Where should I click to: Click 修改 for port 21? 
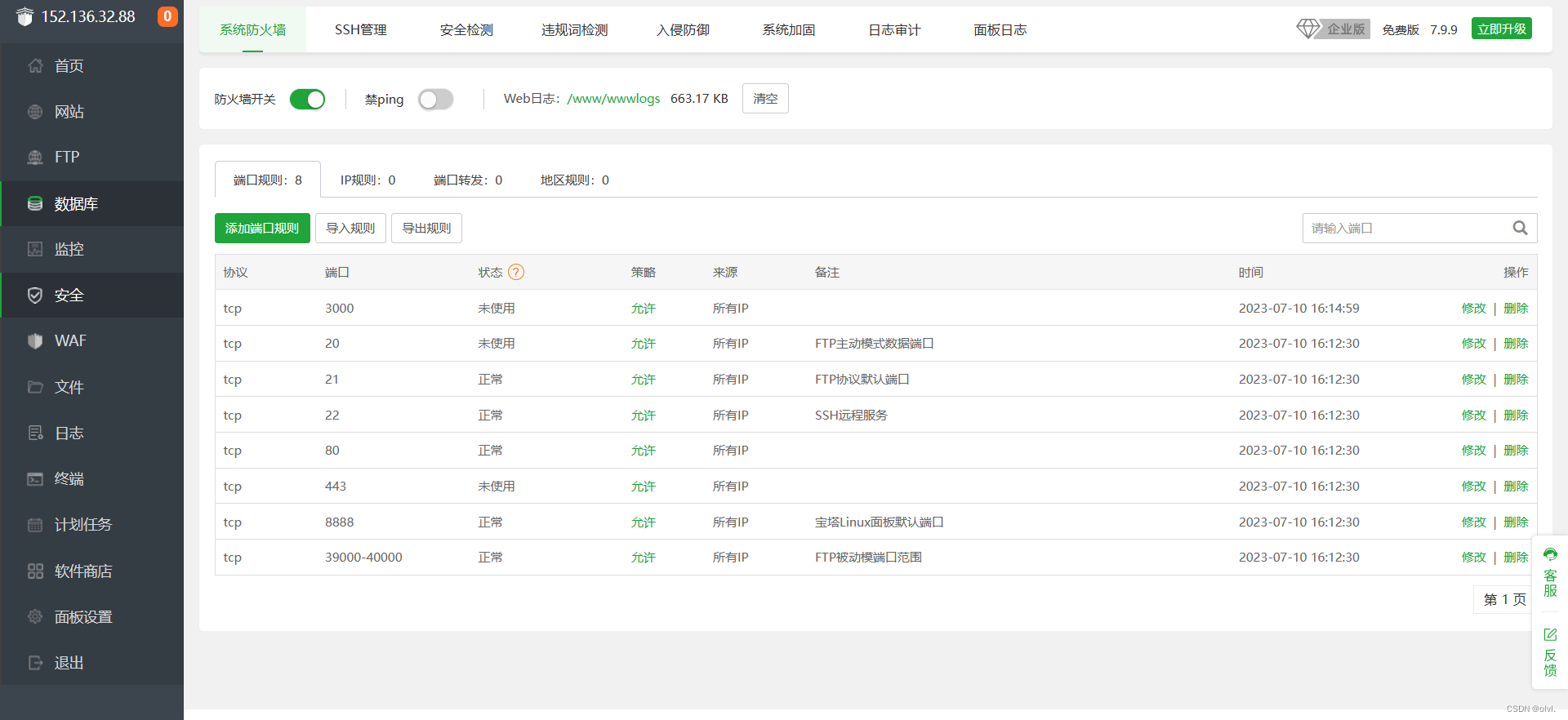pos(1474,380)
